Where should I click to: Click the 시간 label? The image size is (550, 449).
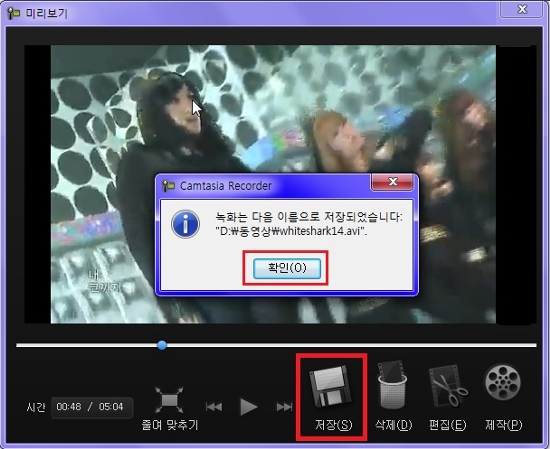[x=36, y=407]
